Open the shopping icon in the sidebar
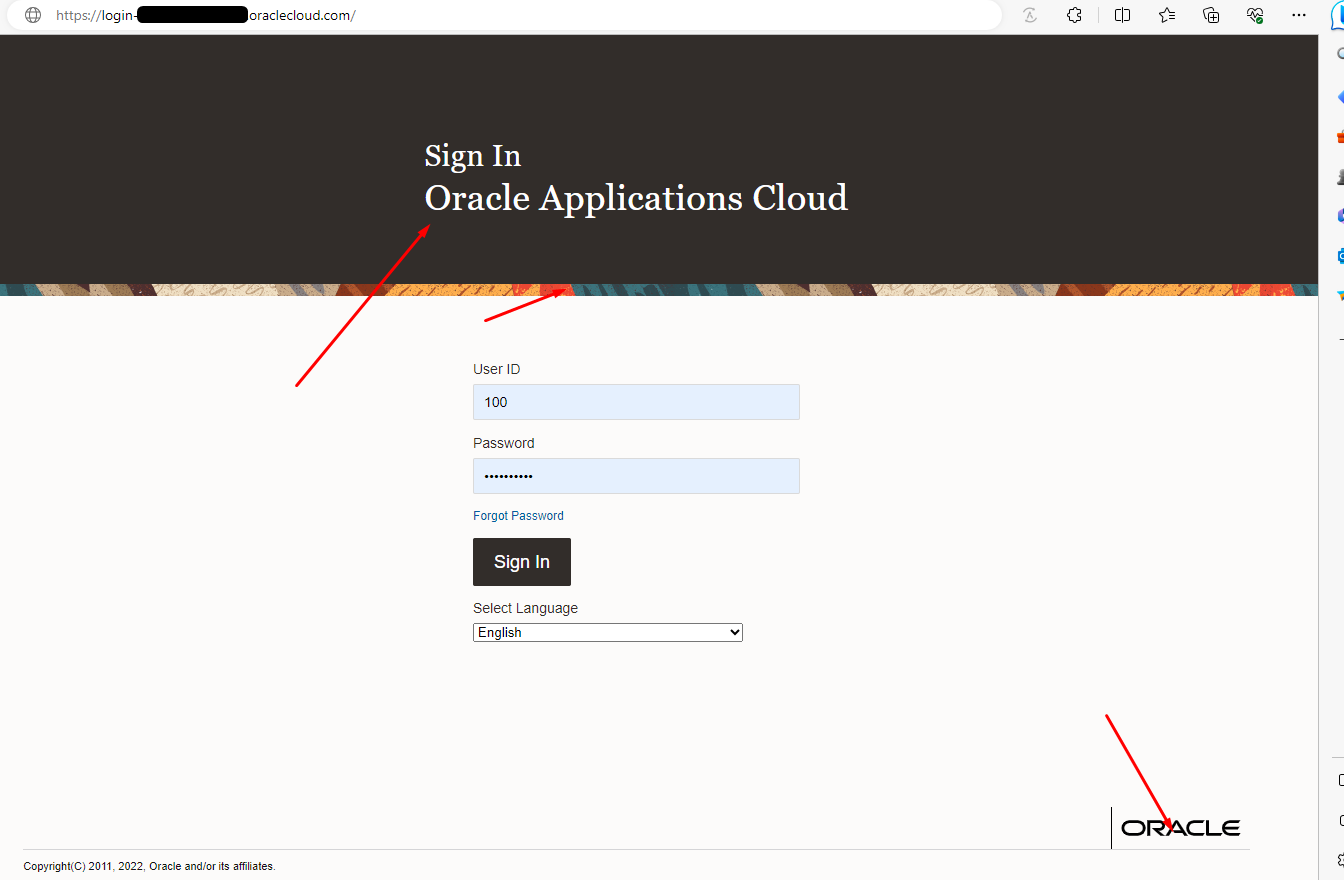The width and height of the screenshot is (1344, 880). (1338, 135)
